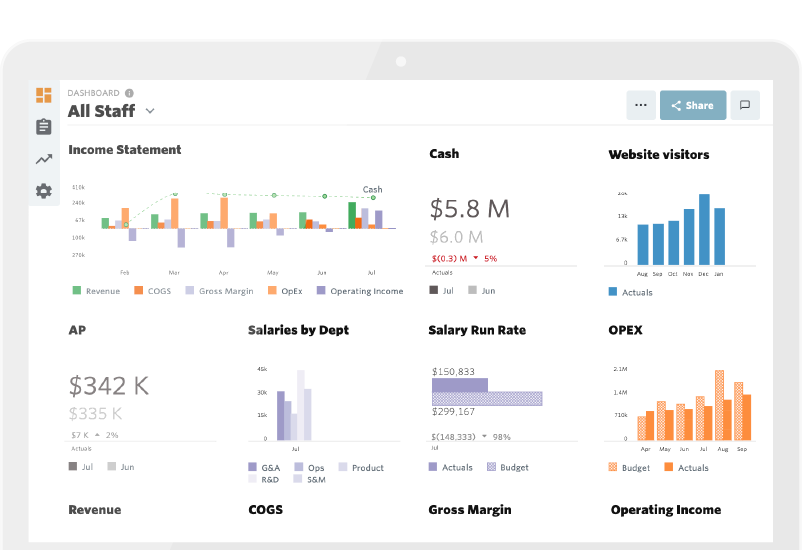Click the tallest Dec bar in Website visitors
This screenshot has height=550, width=802.
tap(704, 229)
